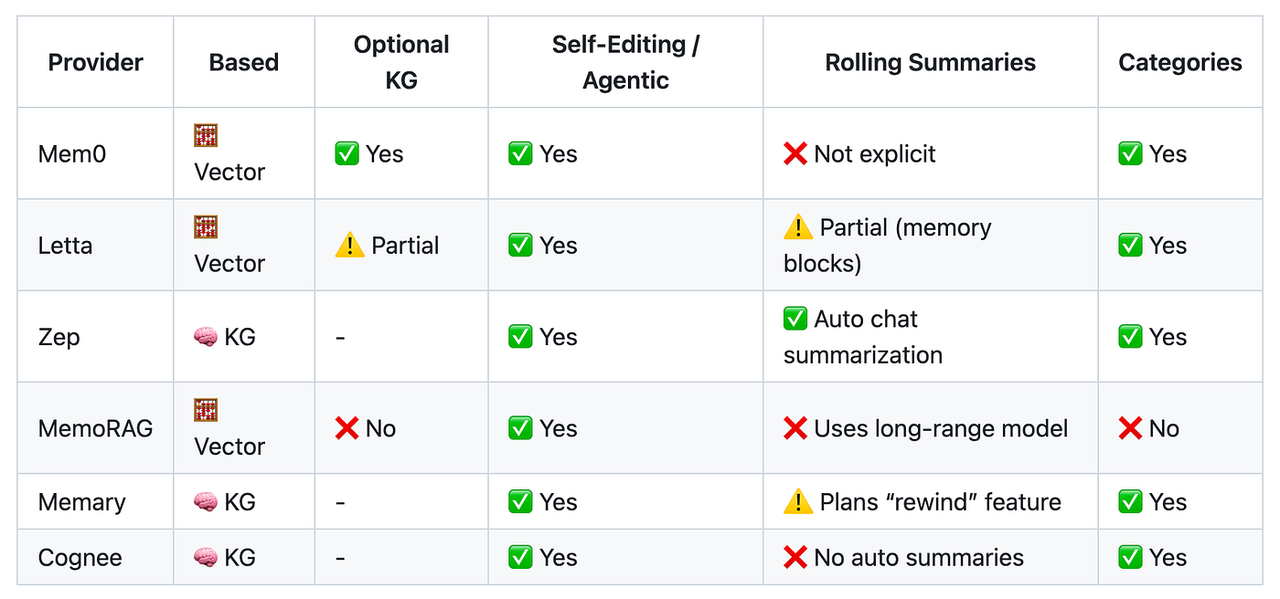Image resolution: width=1280 pixels, height=599 pixels.
Task: Click Zep's Auto chat summarization green checkmark
Action: (x=796, y=319)
